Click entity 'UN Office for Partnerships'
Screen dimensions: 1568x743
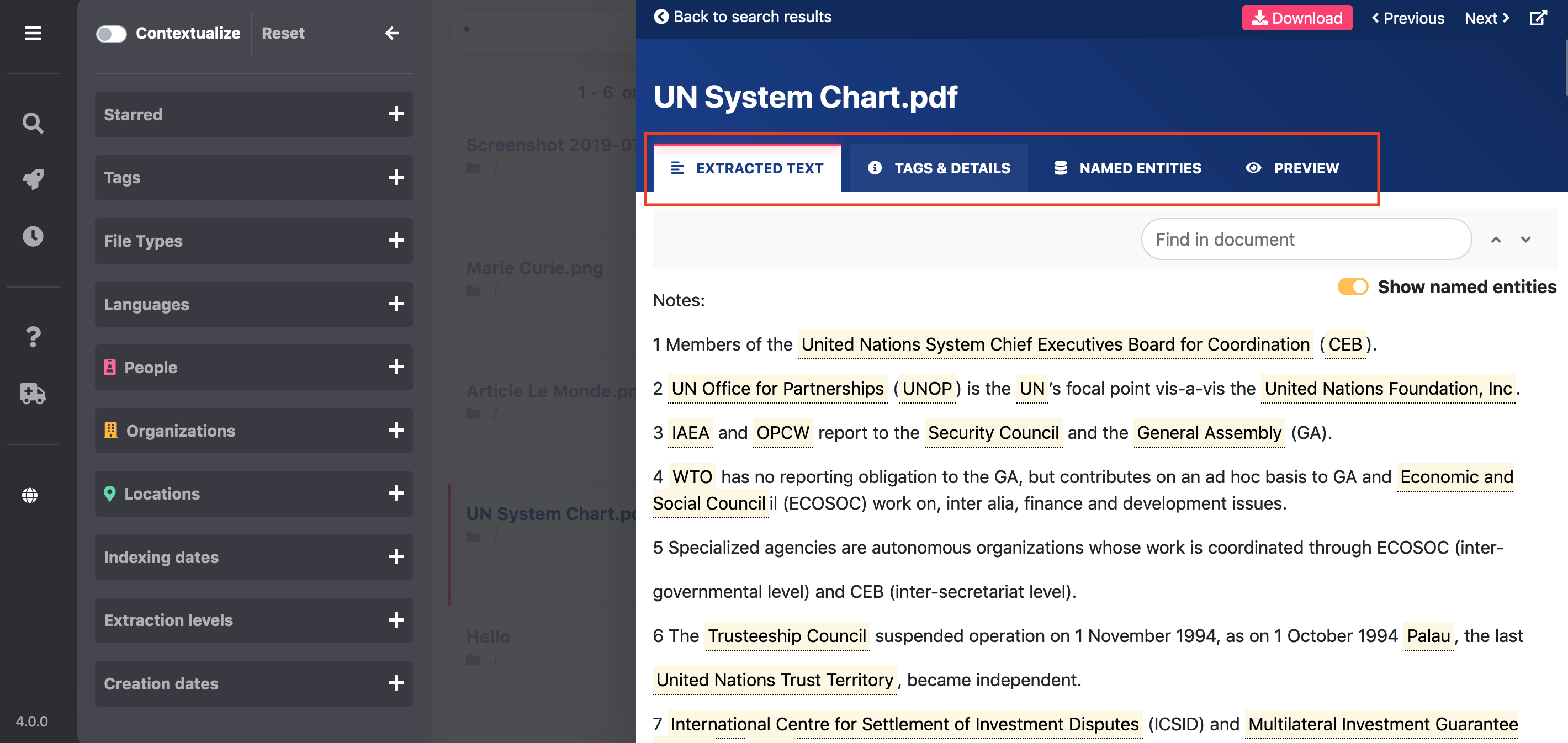coord(777,388)
